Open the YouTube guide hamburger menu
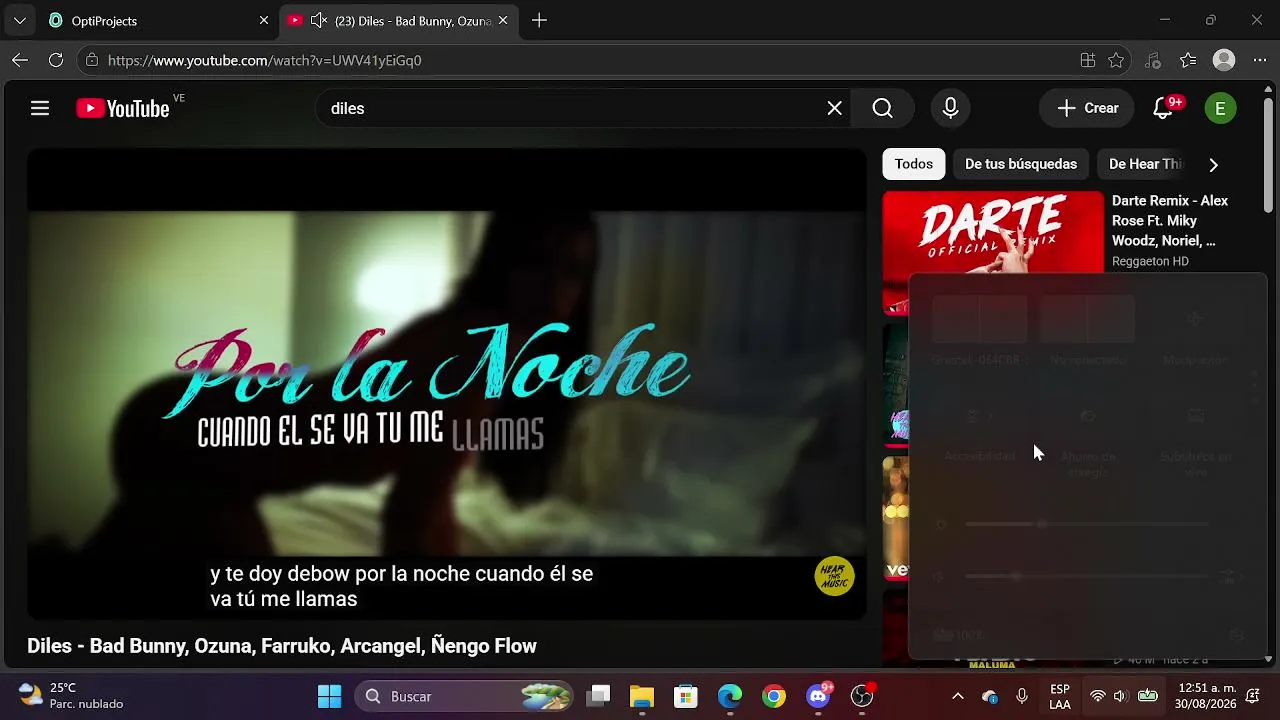Viewport: 1280px width, 720px height. pos(40,108)
